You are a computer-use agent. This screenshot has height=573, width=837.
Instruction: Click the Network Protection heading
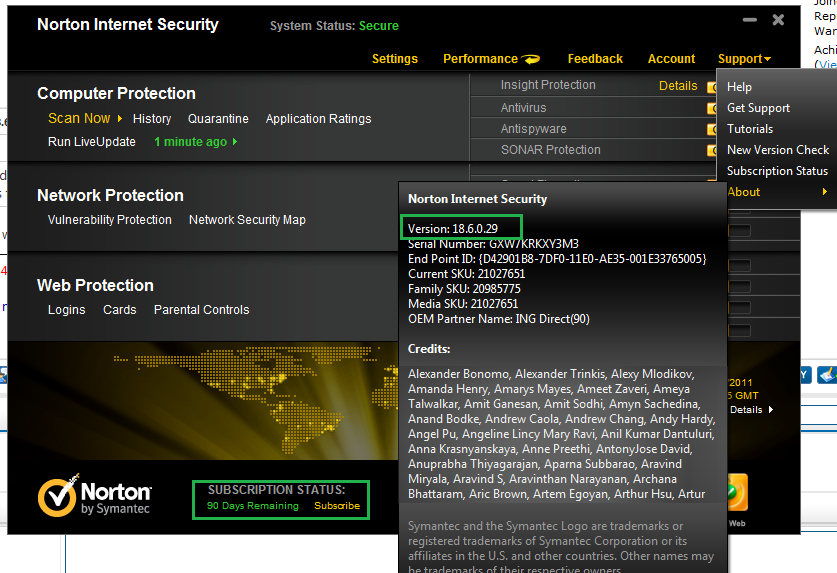[110, 195]
